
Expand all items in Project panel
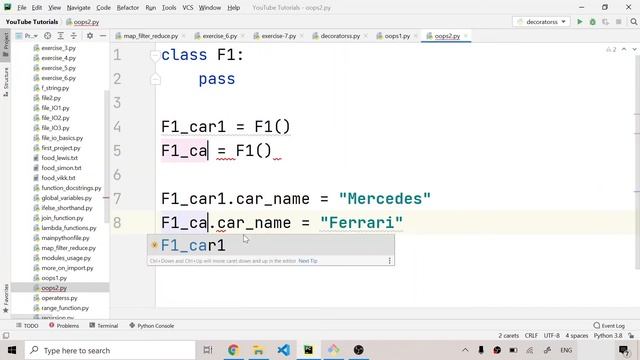[x=60, y=36]
